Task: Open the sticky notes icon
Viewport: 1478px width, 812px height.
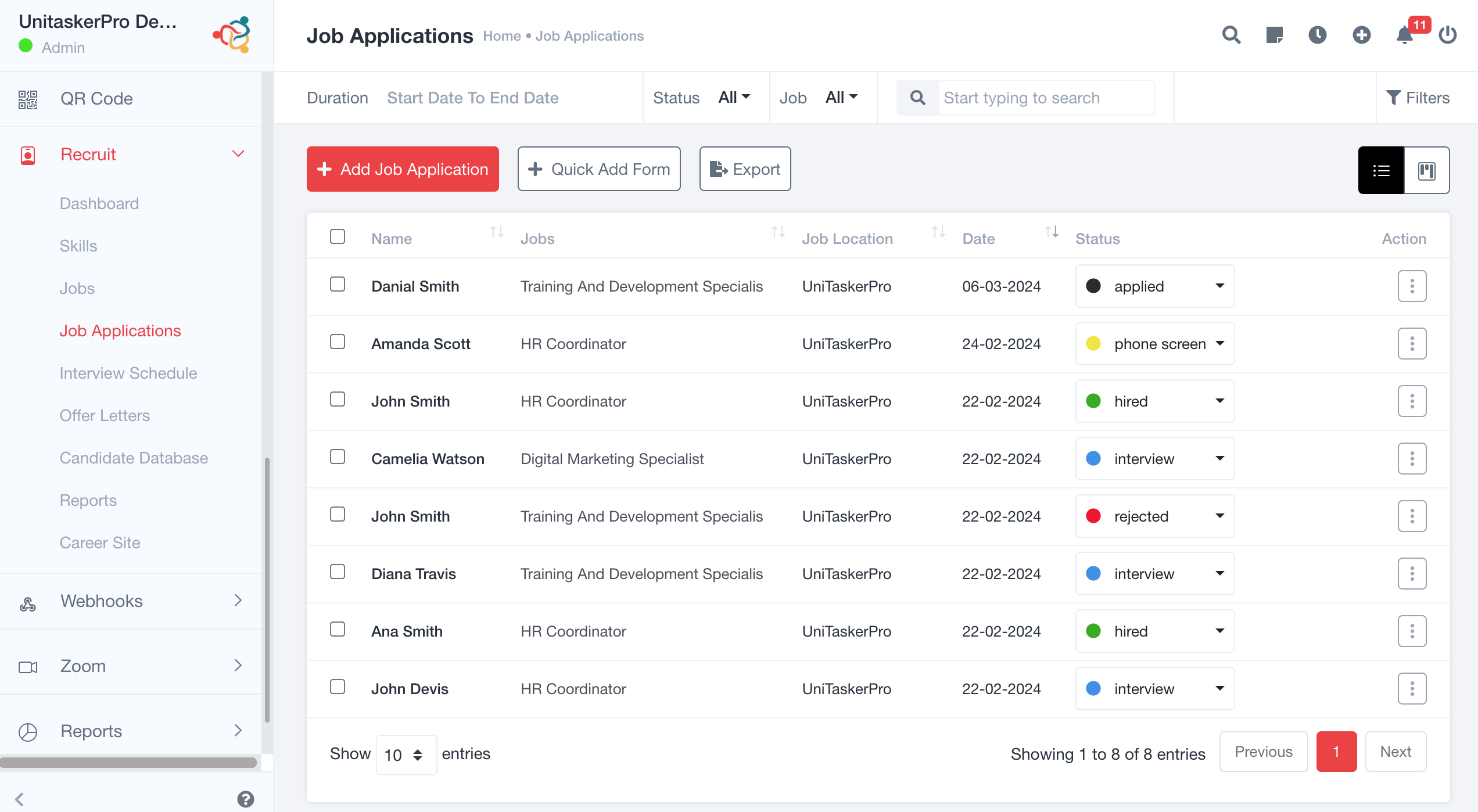Action: click(1274, 35)
